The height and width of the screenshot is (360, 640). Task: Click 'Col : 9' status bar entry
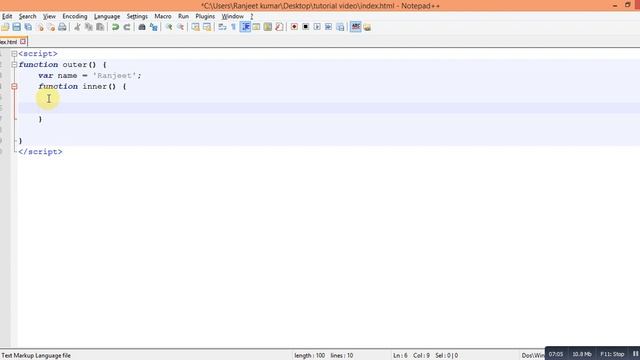click(x=421, y=356)
